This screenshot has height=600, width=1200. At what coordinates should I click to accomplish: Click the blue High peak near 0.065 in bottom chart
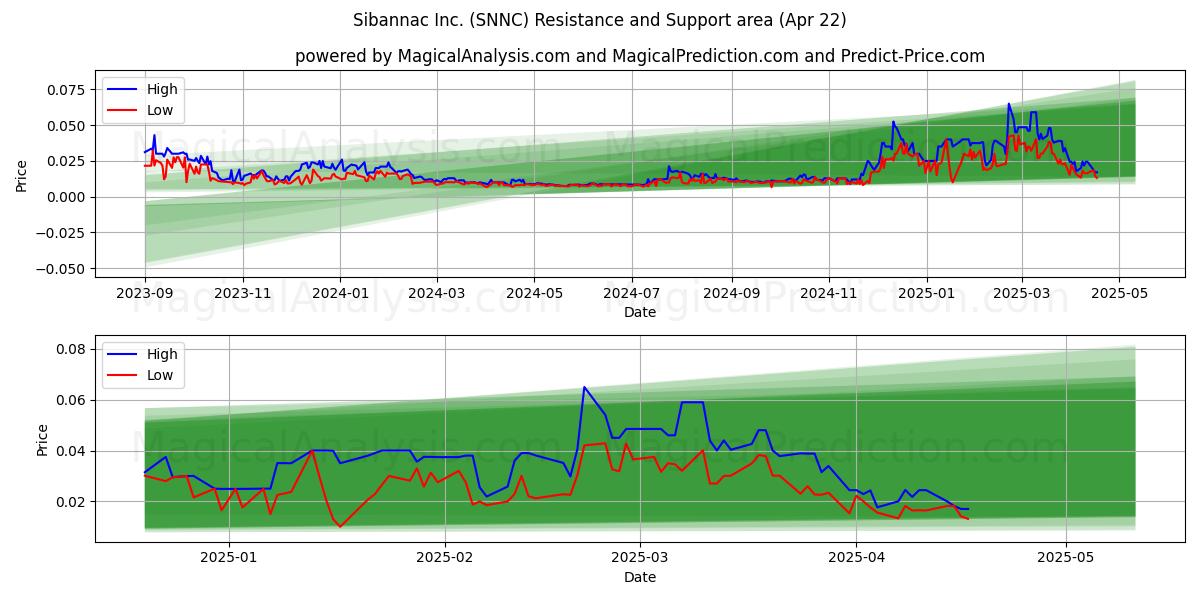point(584,387)
